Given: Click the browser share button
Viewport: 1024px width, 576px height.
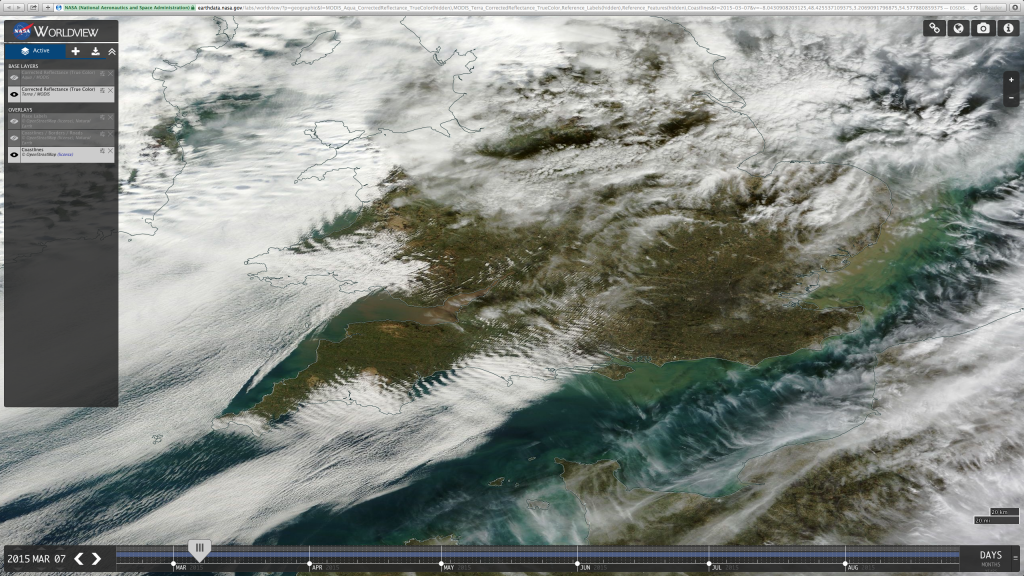Looking at the screenshot, I should pyautogui.click(x=33, y=7).
